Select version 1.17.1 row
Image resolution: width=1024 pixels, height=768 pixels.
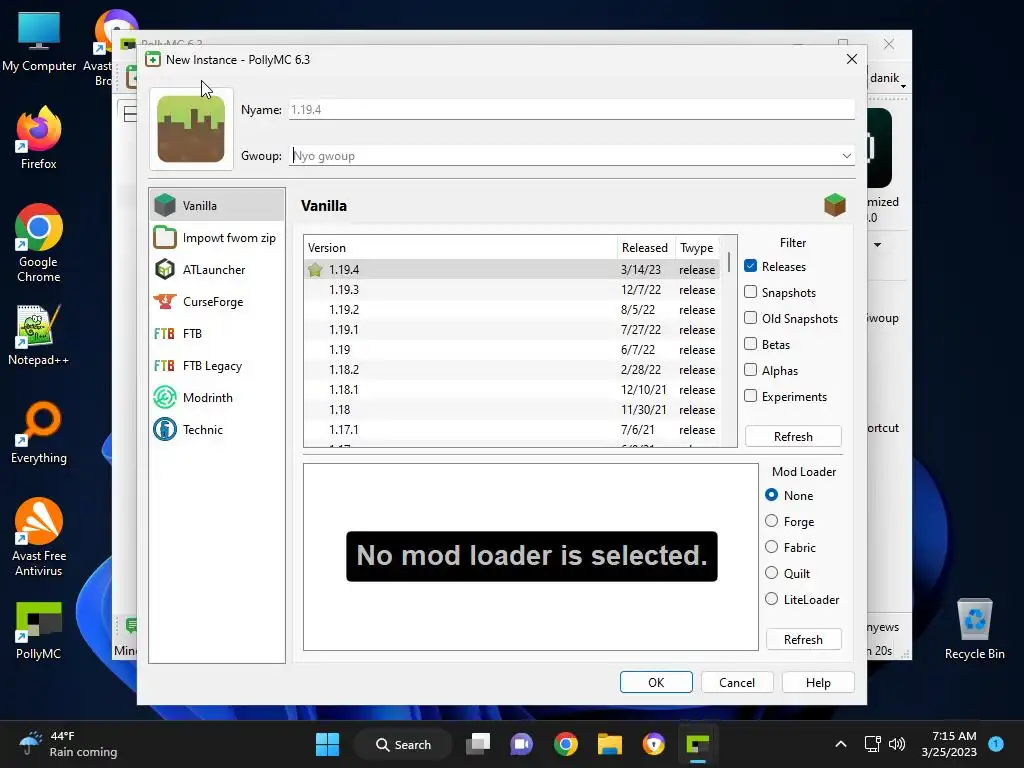pos(512,430)
